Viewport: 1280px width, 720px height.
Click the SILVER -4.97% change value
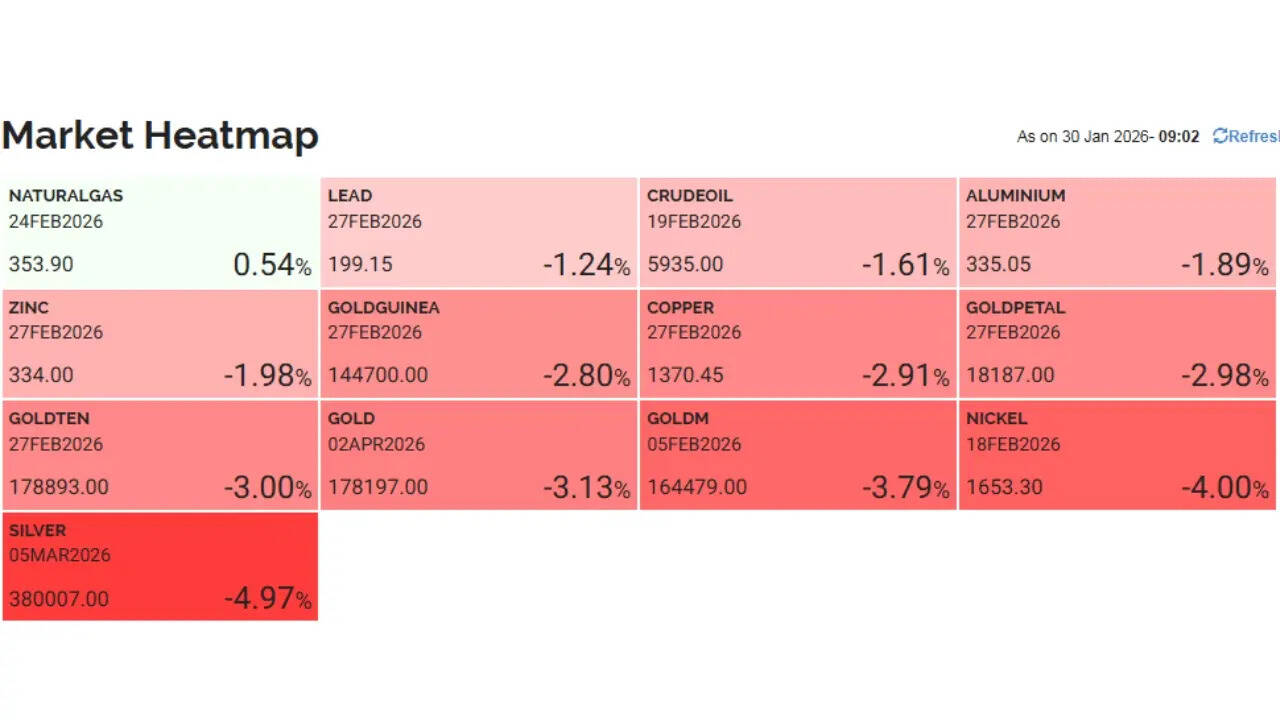pyautogui.click(x=267, y=598)
